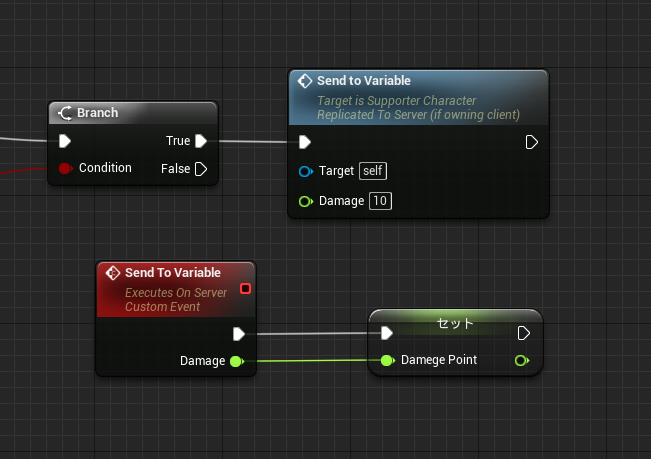Select the red Send To Variable custom event header
The height and width of the screenshot is (459, 651).
(176, 290)
